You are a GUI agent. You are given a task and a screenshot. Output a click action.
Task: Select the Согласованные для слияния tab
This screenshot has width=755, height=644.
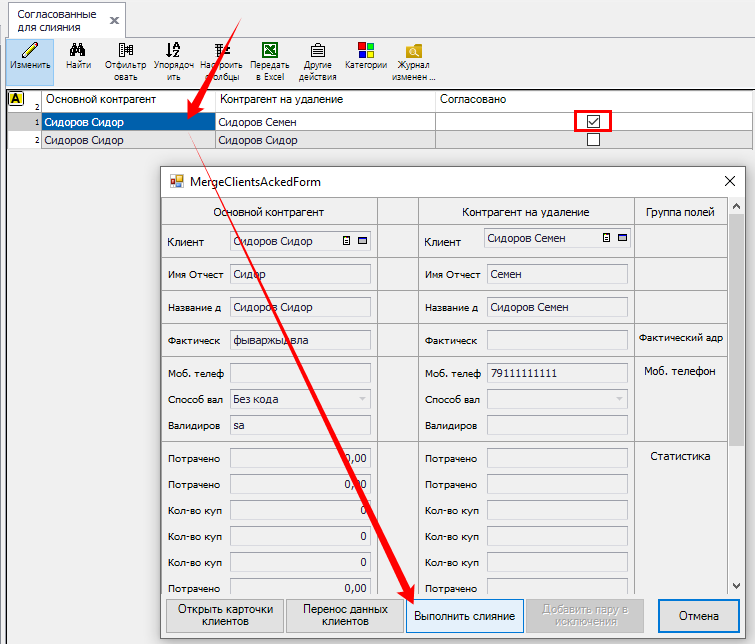pyautogui.click(x=57, y=21)
